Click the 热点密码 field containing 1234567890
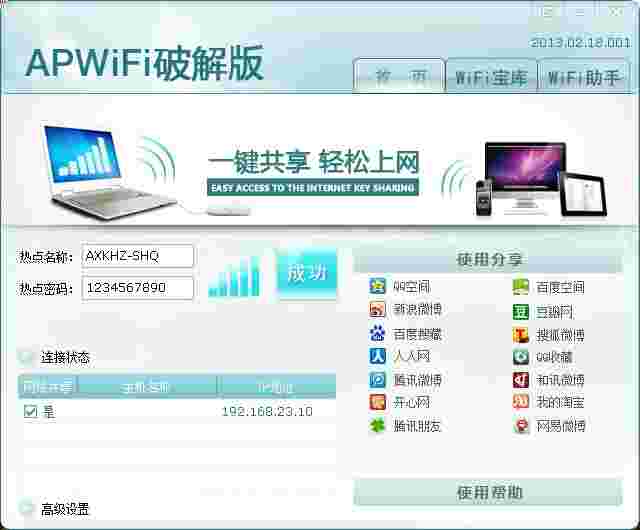Screen dimensions: 640x530 138,288
